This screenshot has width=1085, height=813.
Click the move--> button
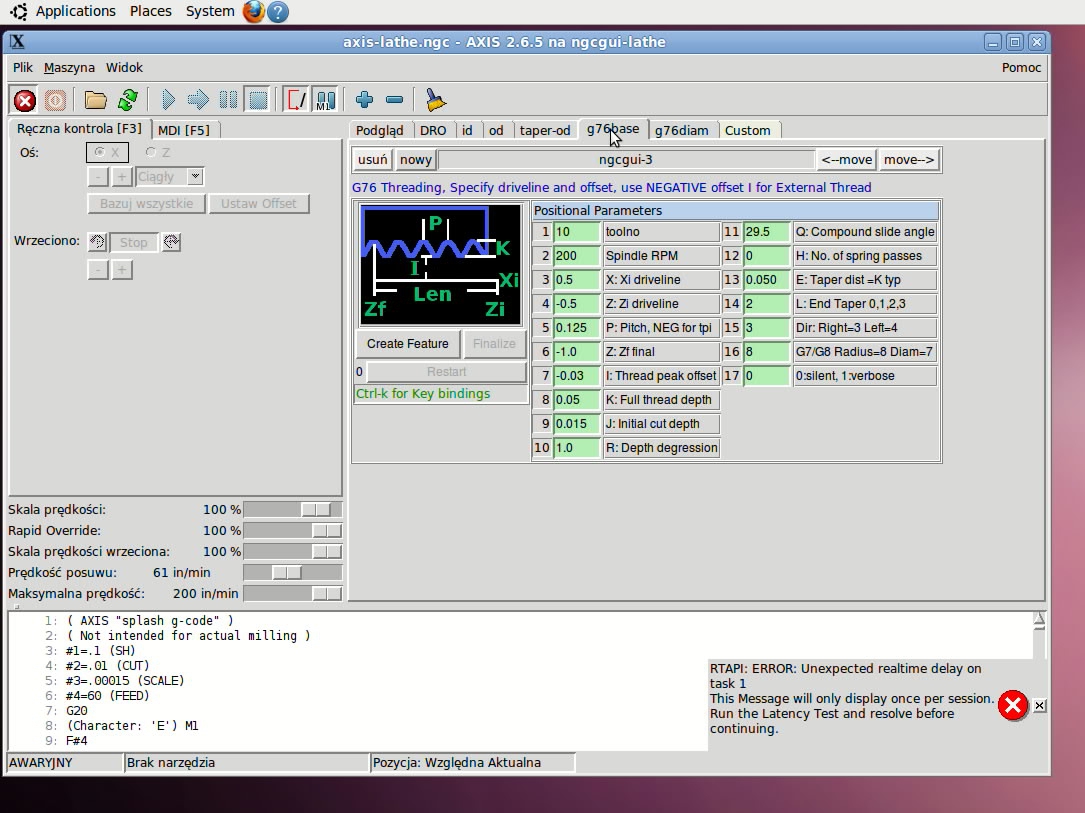(x=909, y=160)
